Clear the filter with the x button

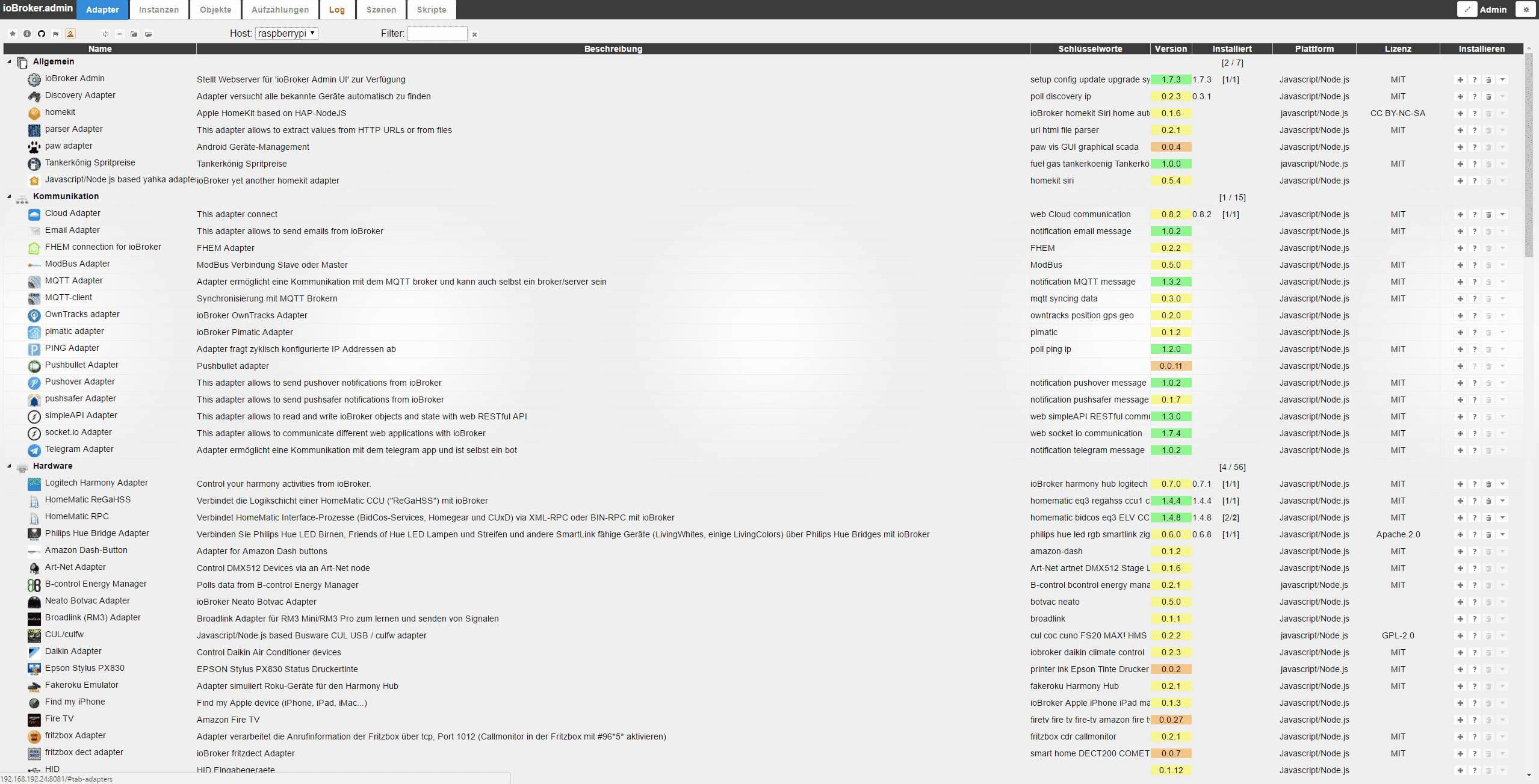[x=474, y=34]
